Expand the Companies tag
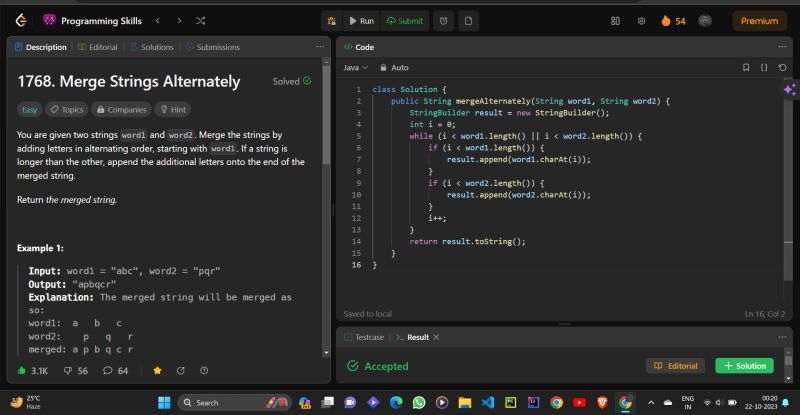The image size is (800, 415). coord(121,109)
